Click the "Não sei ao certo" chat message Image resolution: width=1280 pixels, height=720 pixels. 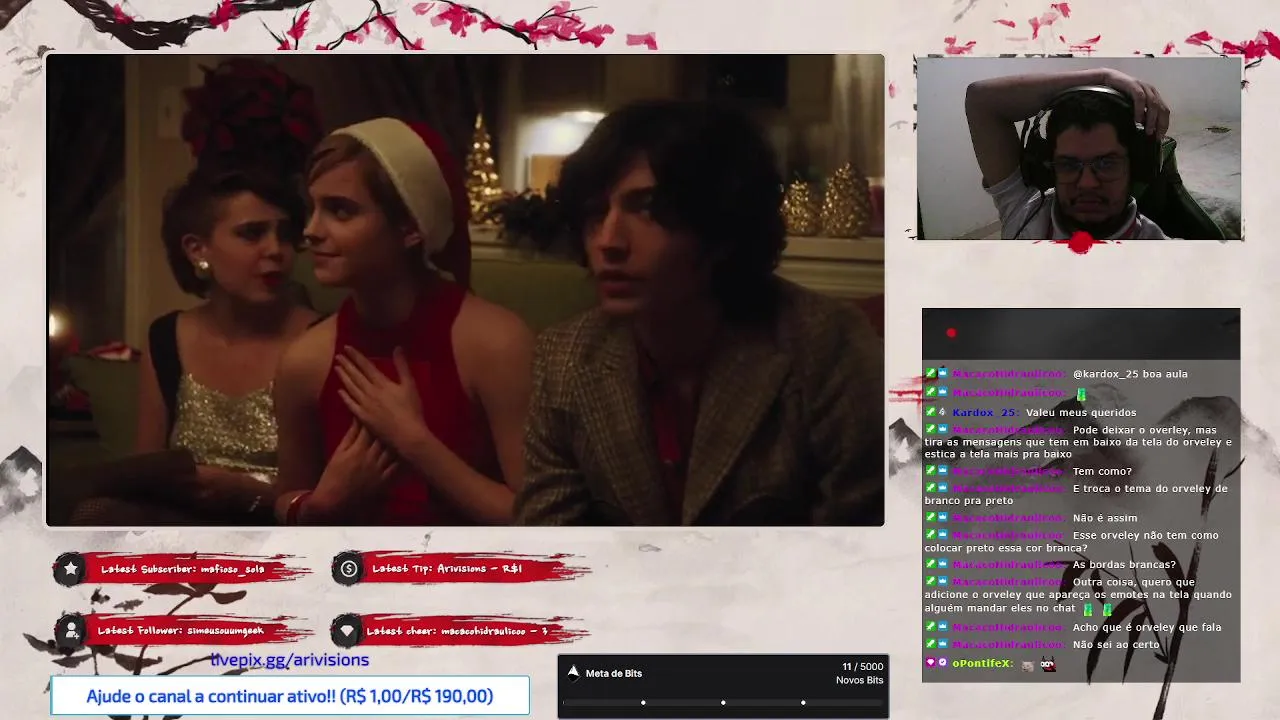coord(1116,644)
